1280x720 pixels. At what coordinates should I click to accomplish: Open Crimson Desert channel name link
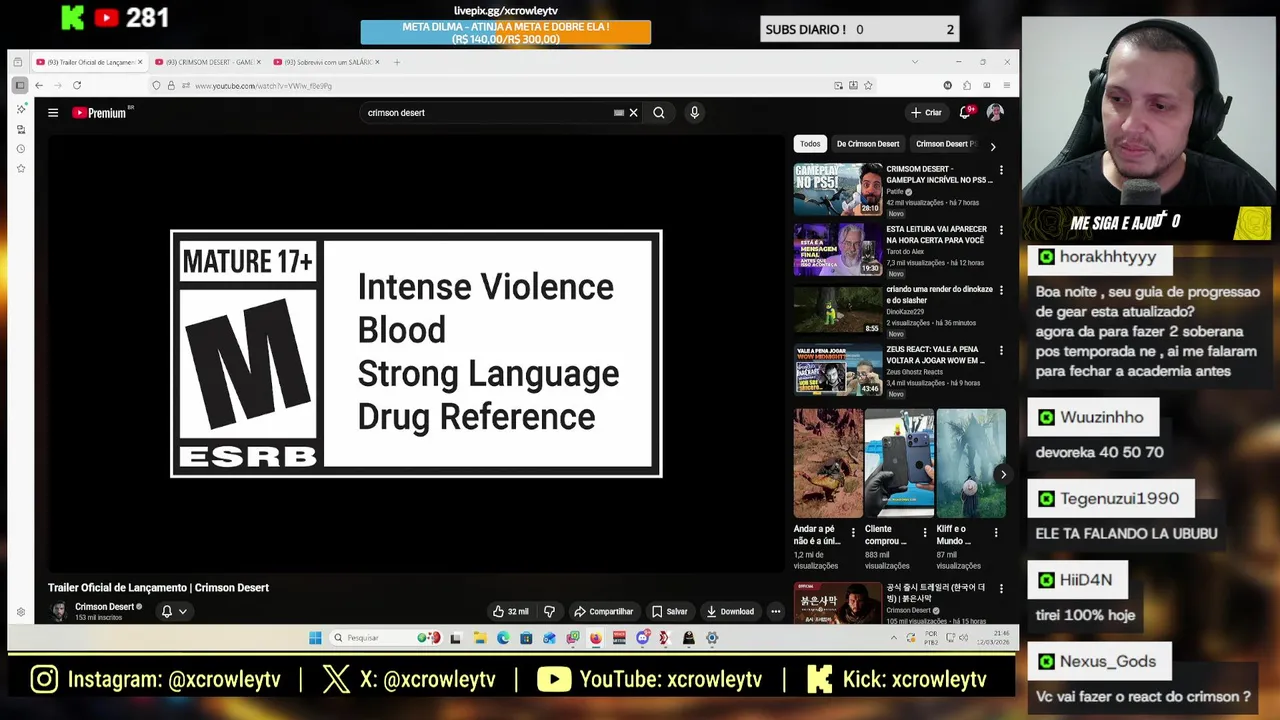104,607
